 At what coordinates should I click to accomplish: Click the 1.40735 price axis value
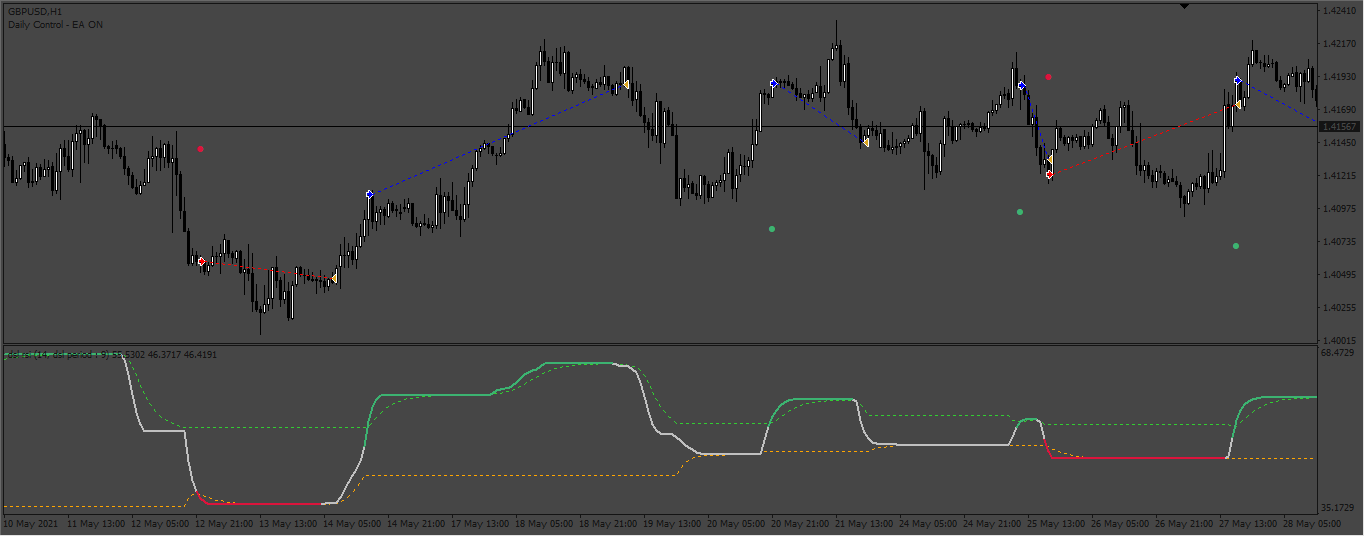tap(1339, 242)
